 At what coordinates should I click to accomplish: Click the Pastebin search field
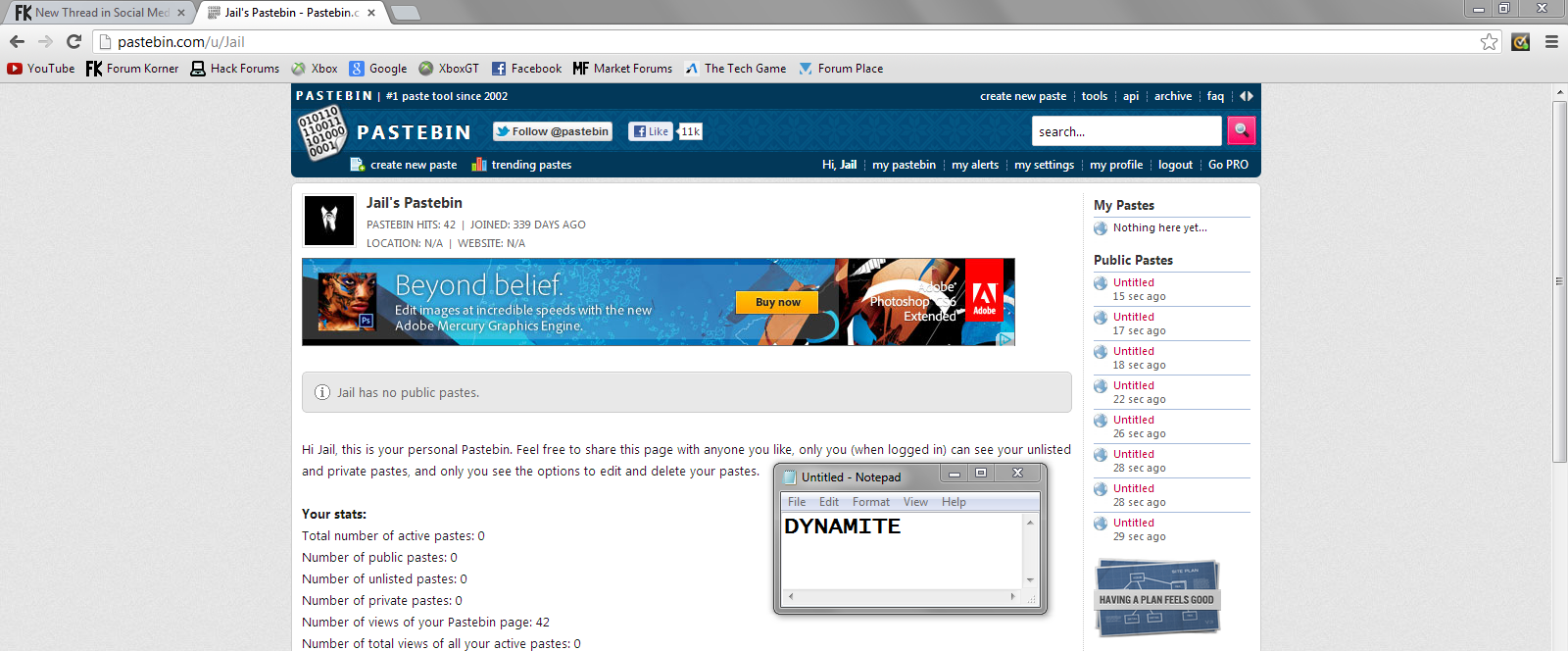(x=1126, y=130)
